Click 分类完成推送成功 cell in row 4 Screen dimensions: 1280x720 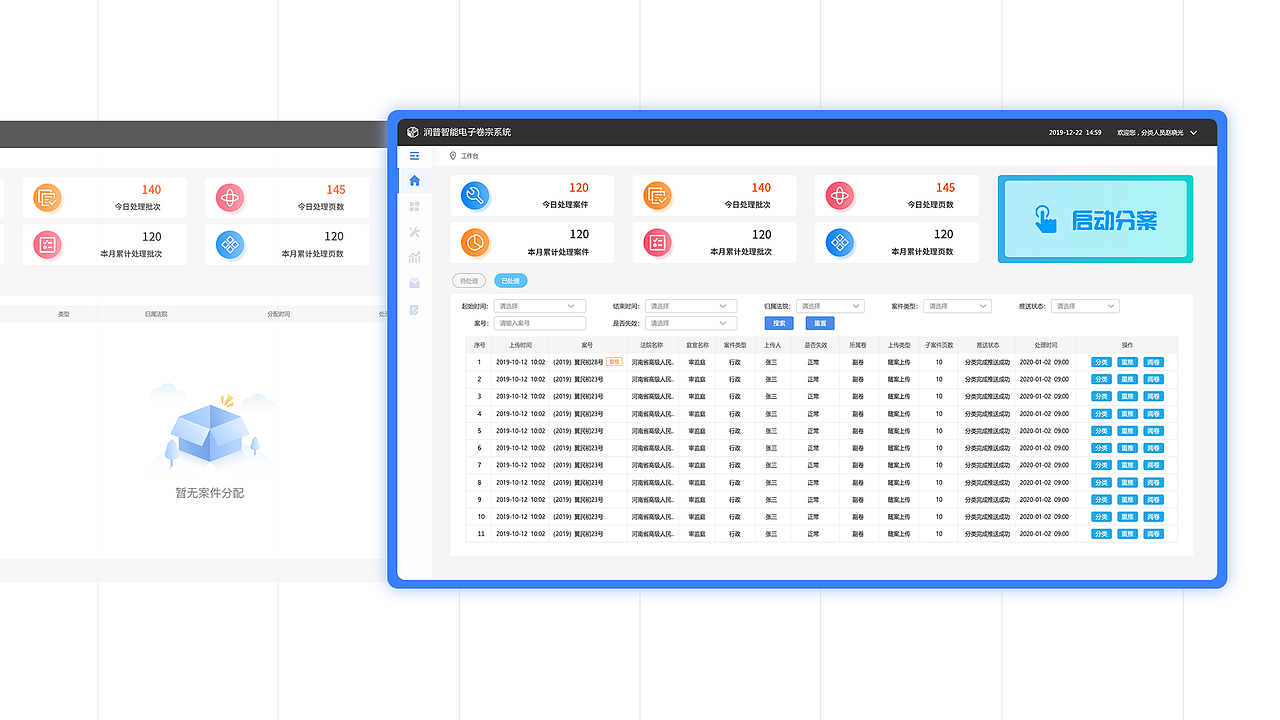tap(988, 413)
